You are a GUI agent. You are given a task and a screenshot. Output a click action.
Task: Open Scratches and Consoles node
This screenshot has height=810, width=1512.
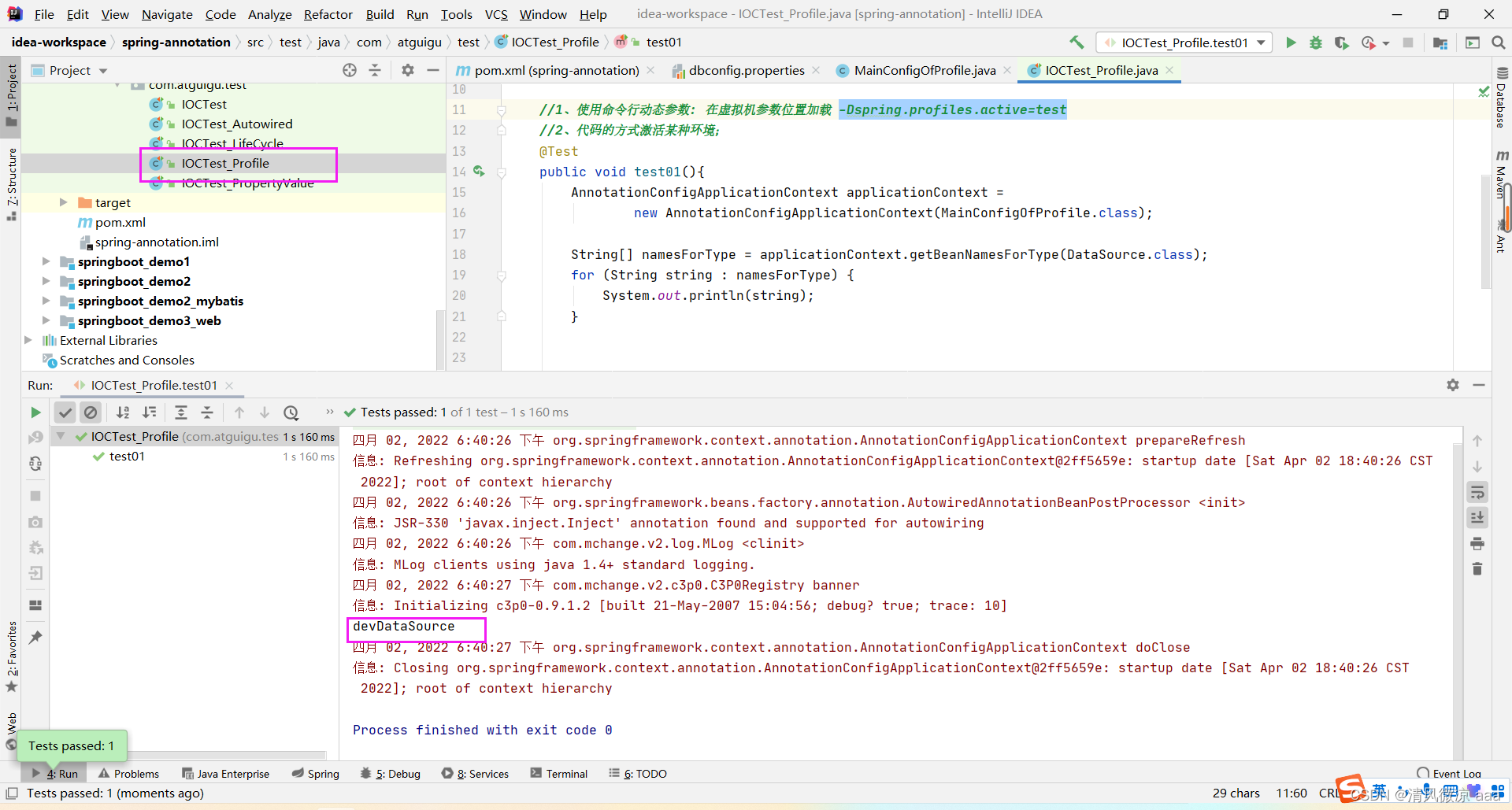pos(127,360)
